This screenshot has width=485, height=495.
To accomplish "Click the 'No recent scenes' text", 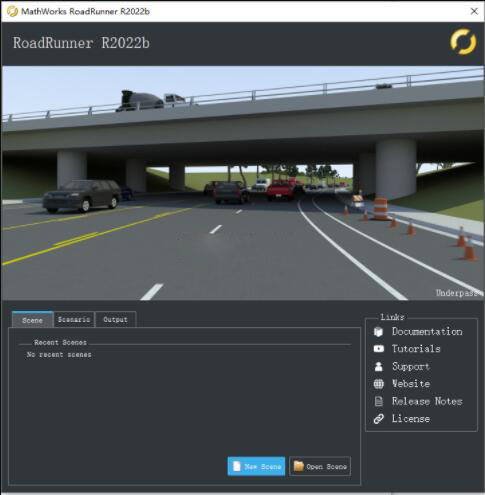I will pos(59,355).
